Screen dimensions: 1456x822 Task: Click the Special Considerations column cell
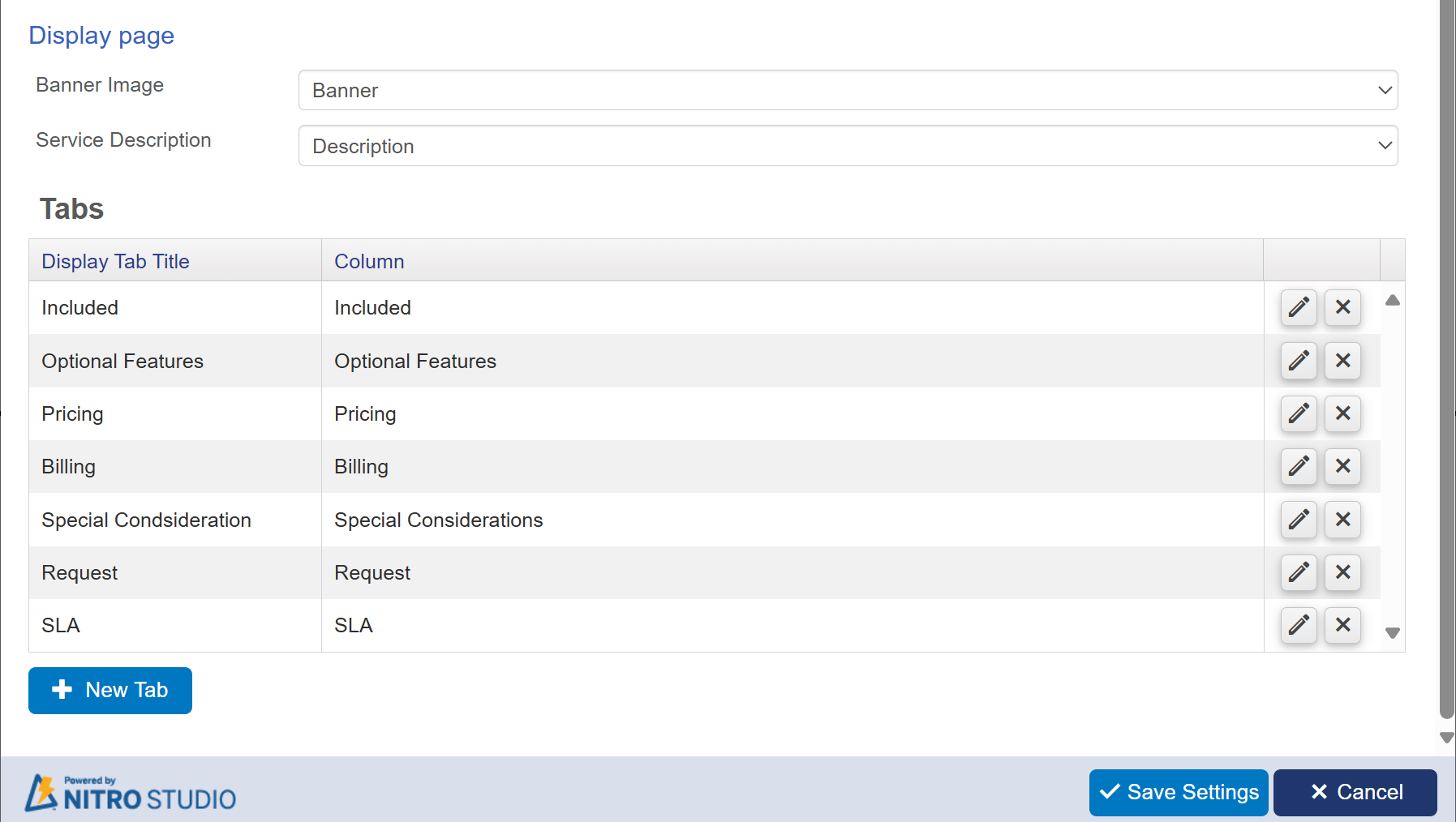point(792,520)
